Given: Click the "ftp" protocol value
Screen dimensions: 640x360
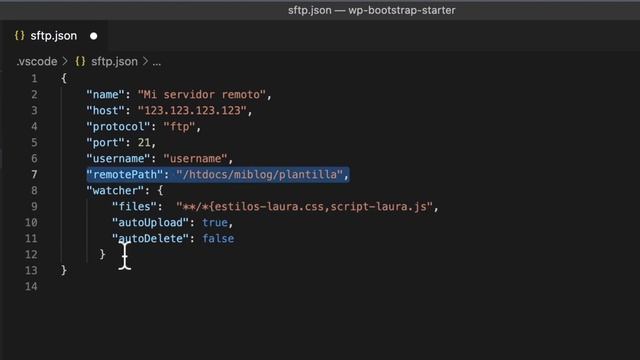Looking at the screenshot, I should (180, 127).
